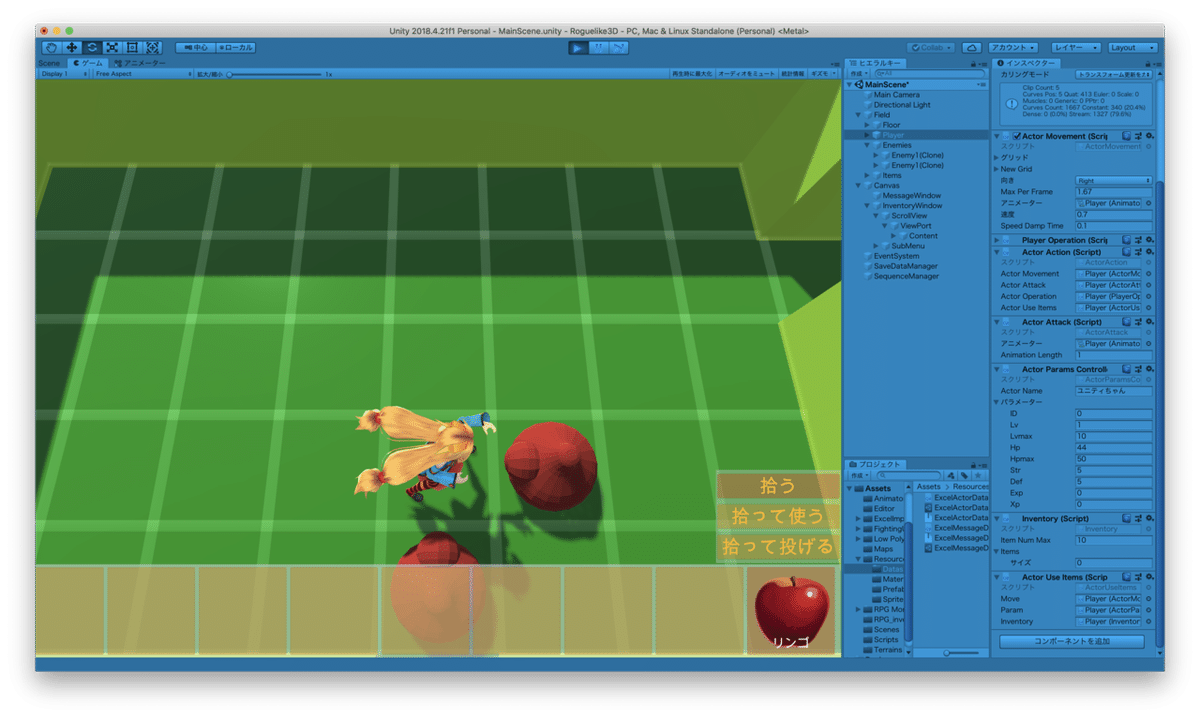Click the Play button
This screenshot has height=718, width=1200.
[x=578, y=47]
